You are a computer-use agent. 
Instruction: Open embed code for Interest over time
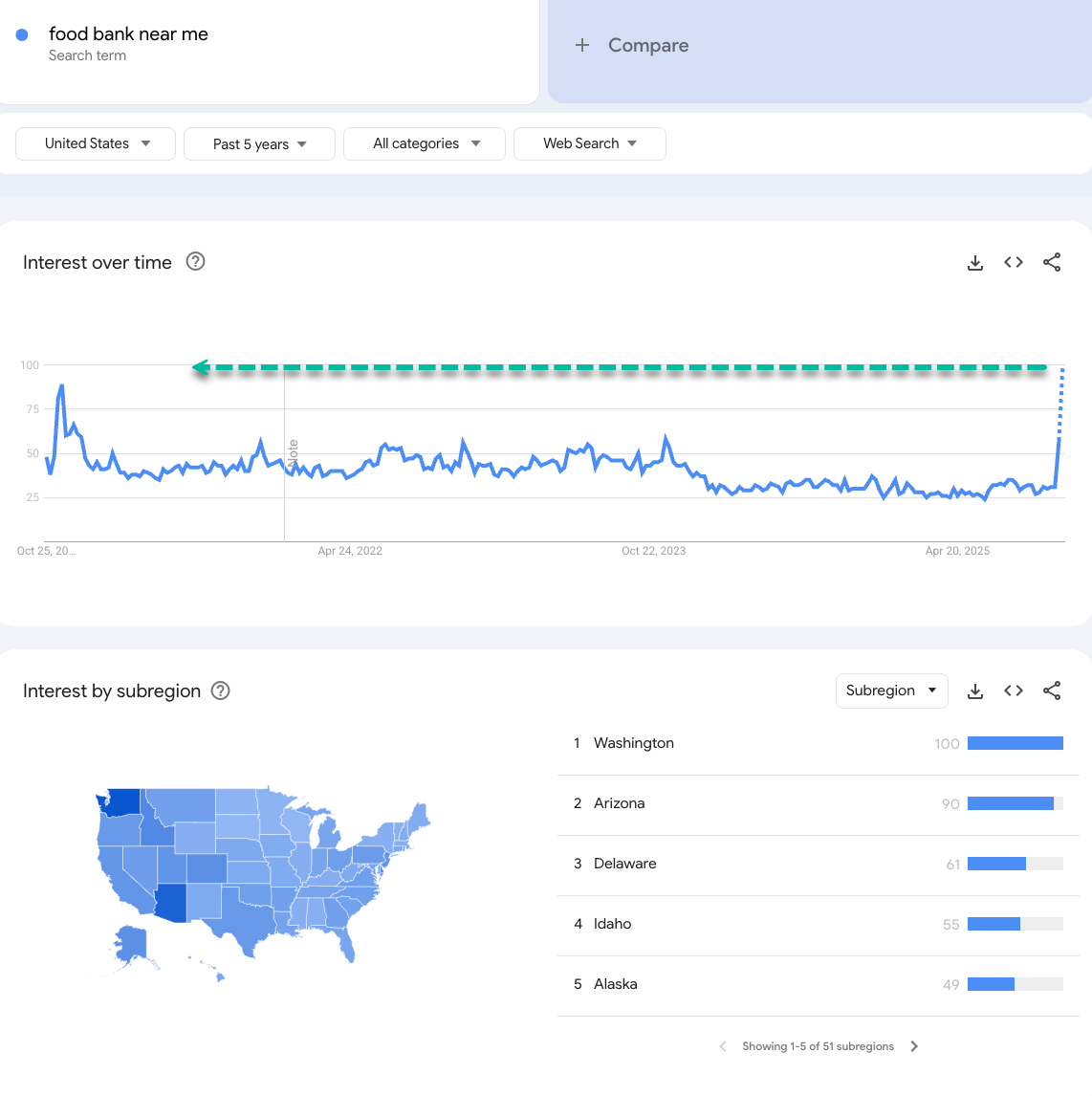pos(1014,263)
